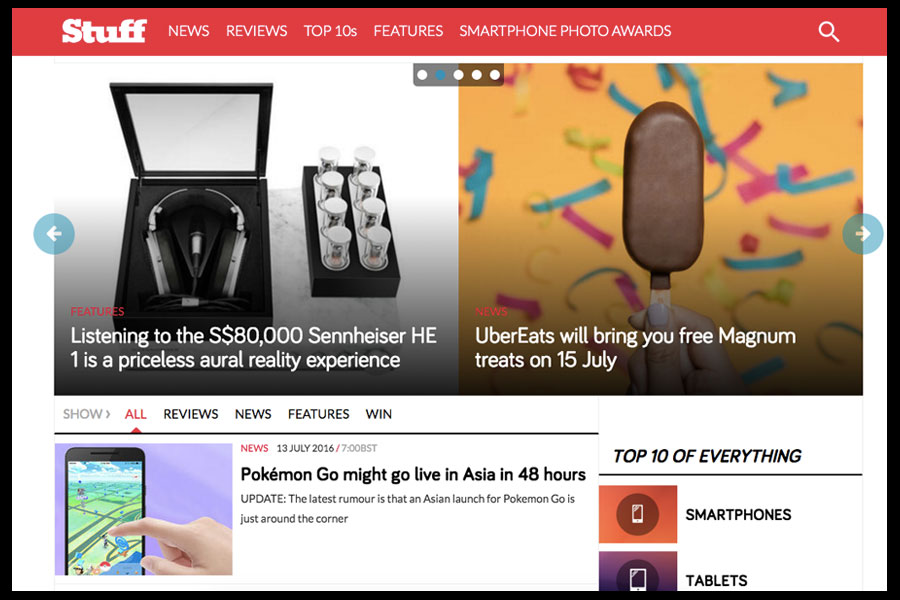Screen dimensions: 900x600
Task: Open SMARTPHONE PHOTO AWARDS menu item
Action: [x=565, y=31]
